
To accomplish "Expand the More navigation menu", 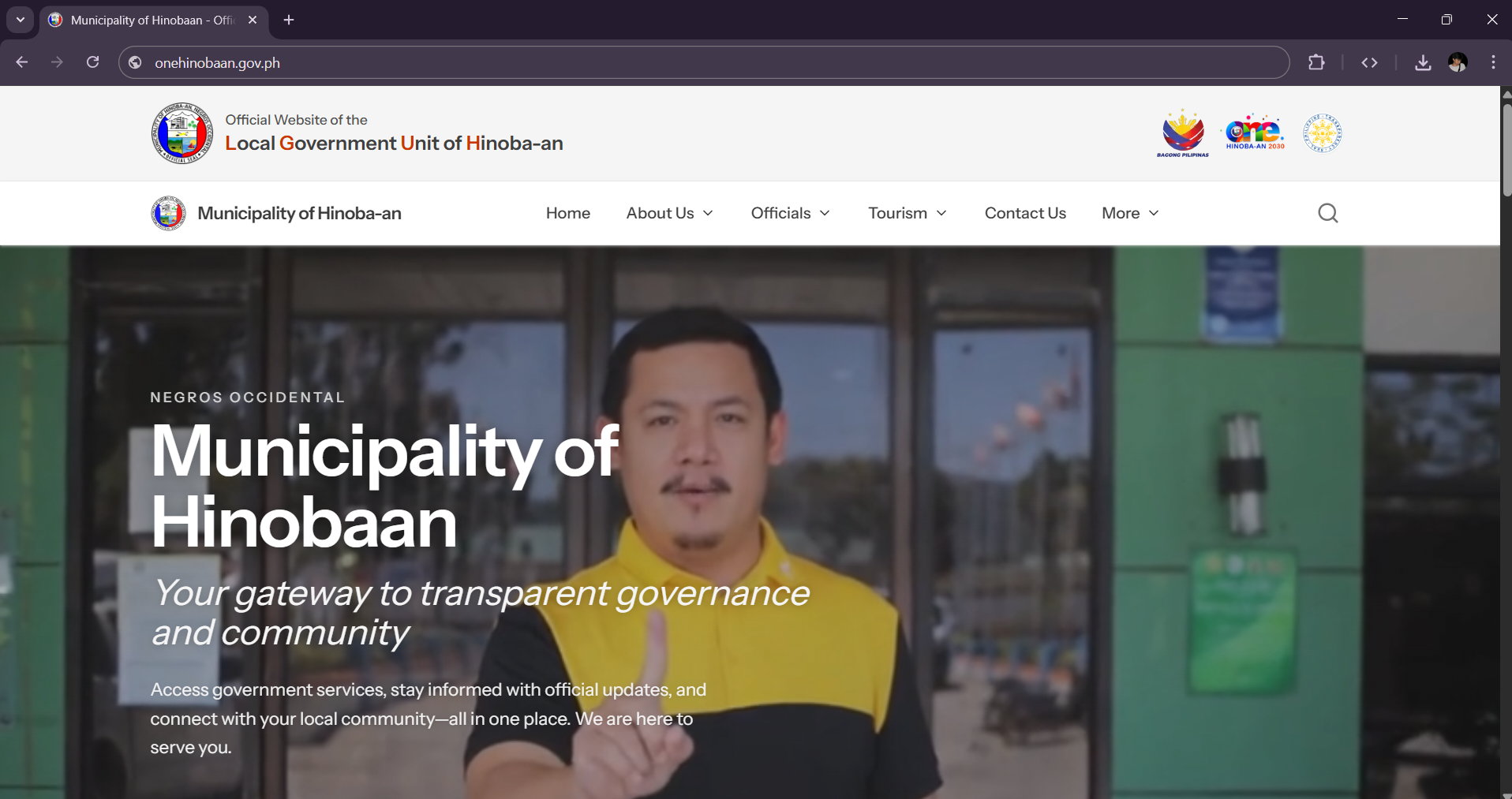I will click(1130, 213).
